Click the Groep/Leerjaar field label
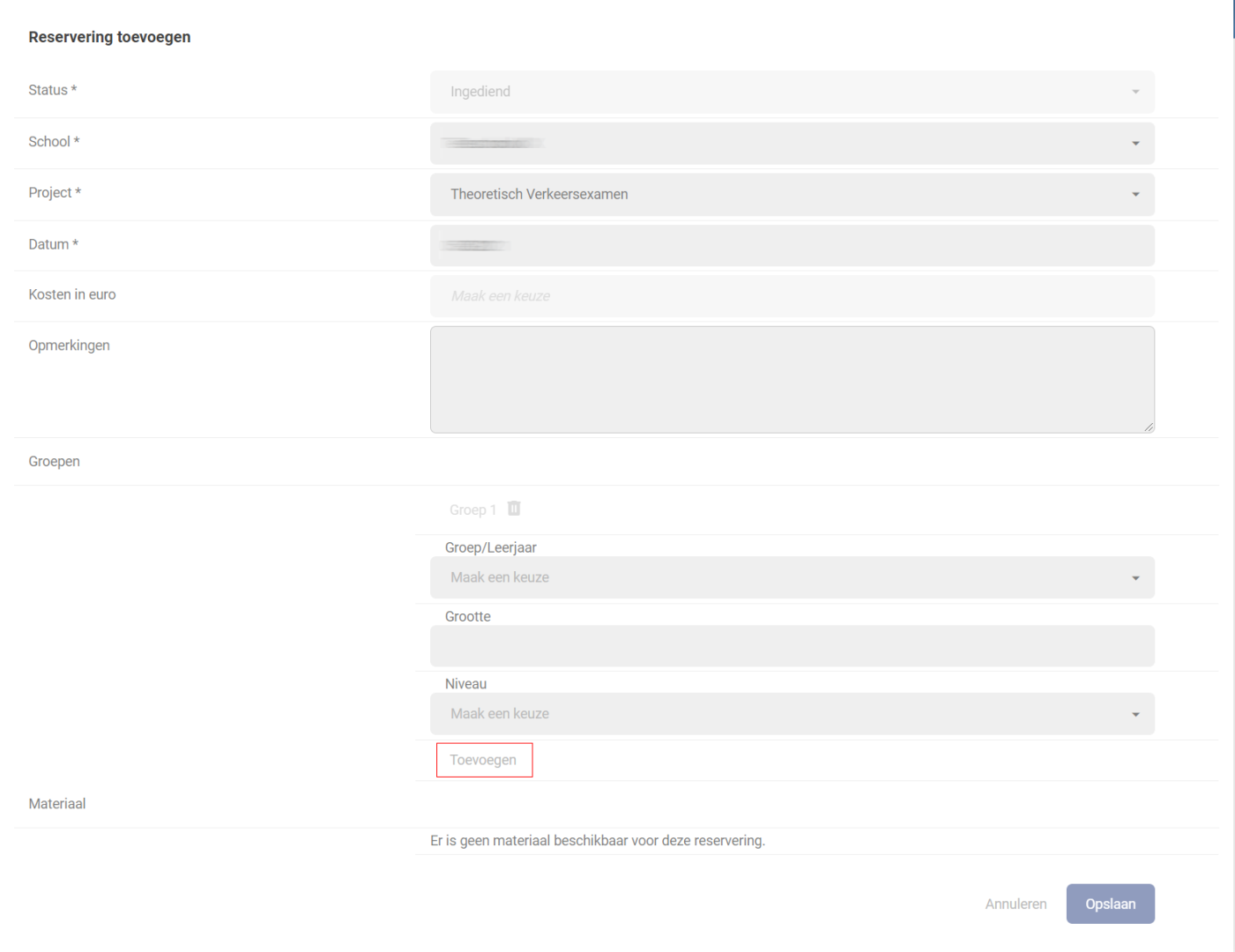1235x952 pixels. [491, 547]
